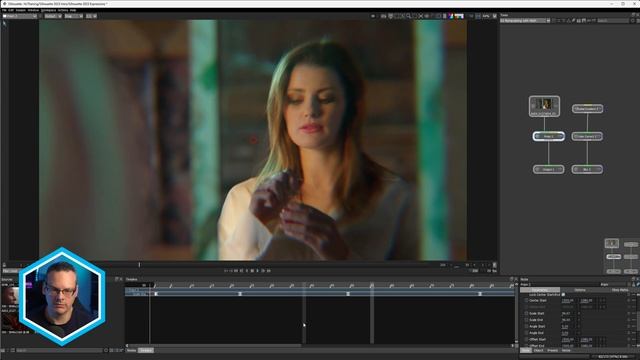The height and width of the screenshot is (360, 640).
Task: Click the Sources panel search field
Action: pos(59,350)
